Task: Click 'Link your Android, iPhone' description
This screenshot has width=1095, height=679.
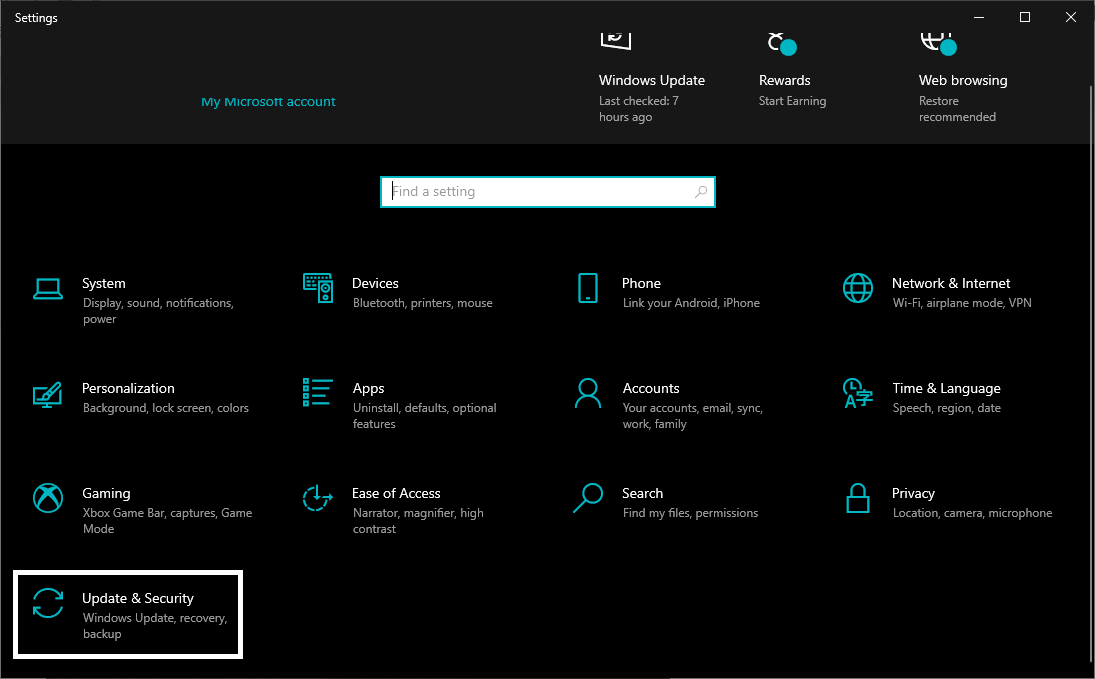Action: point(691,303)
